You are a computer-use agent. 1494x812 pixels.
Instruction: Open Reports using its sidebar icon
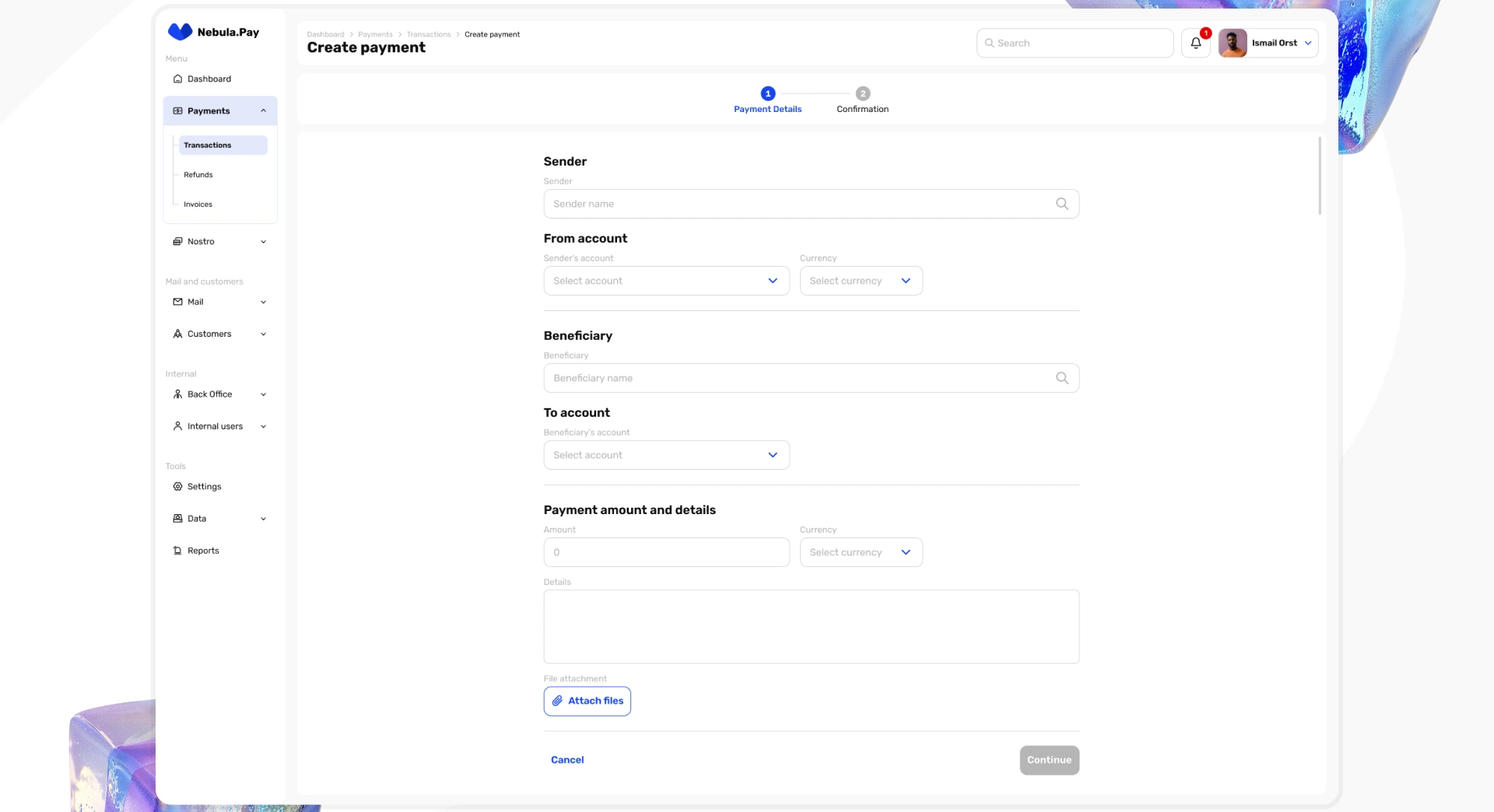[x=177, y=551]
